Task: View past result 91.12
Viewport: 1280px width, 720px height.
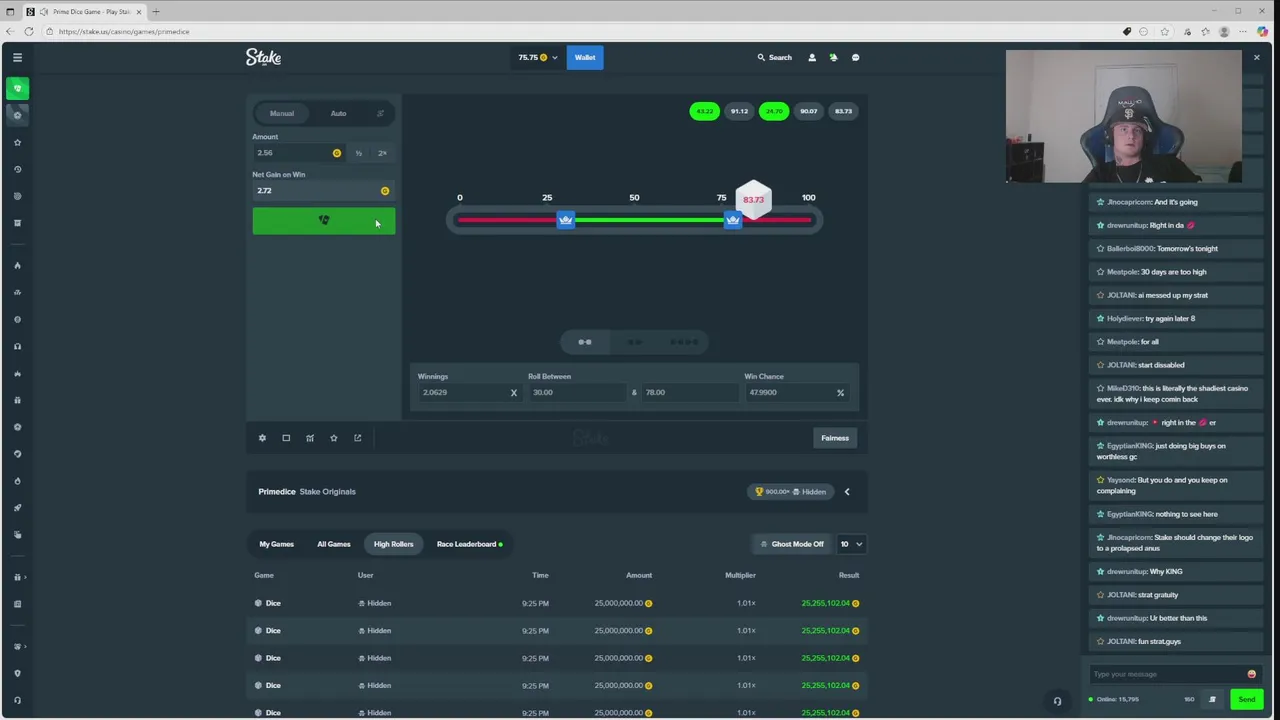Action: pos(739,111)
